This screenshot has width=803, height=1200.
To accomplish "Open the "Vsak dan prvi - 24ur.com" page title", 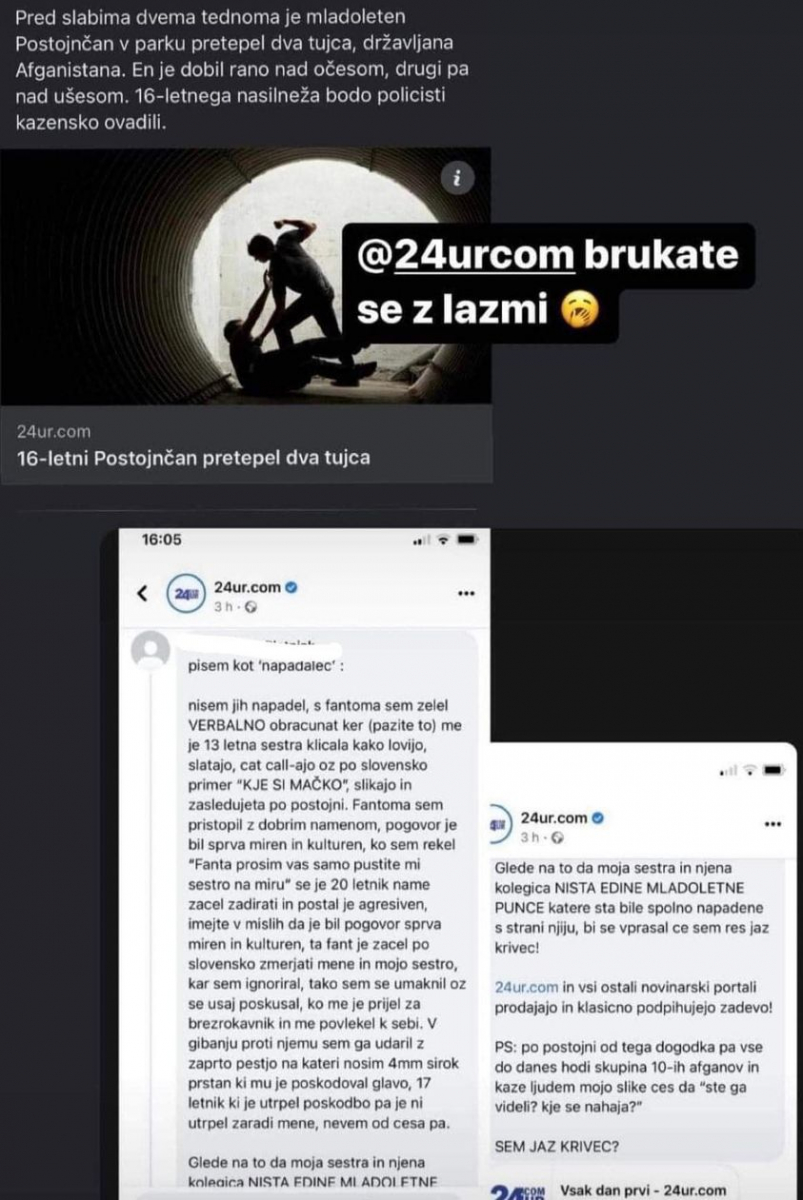I will (x=643, y=1190).
